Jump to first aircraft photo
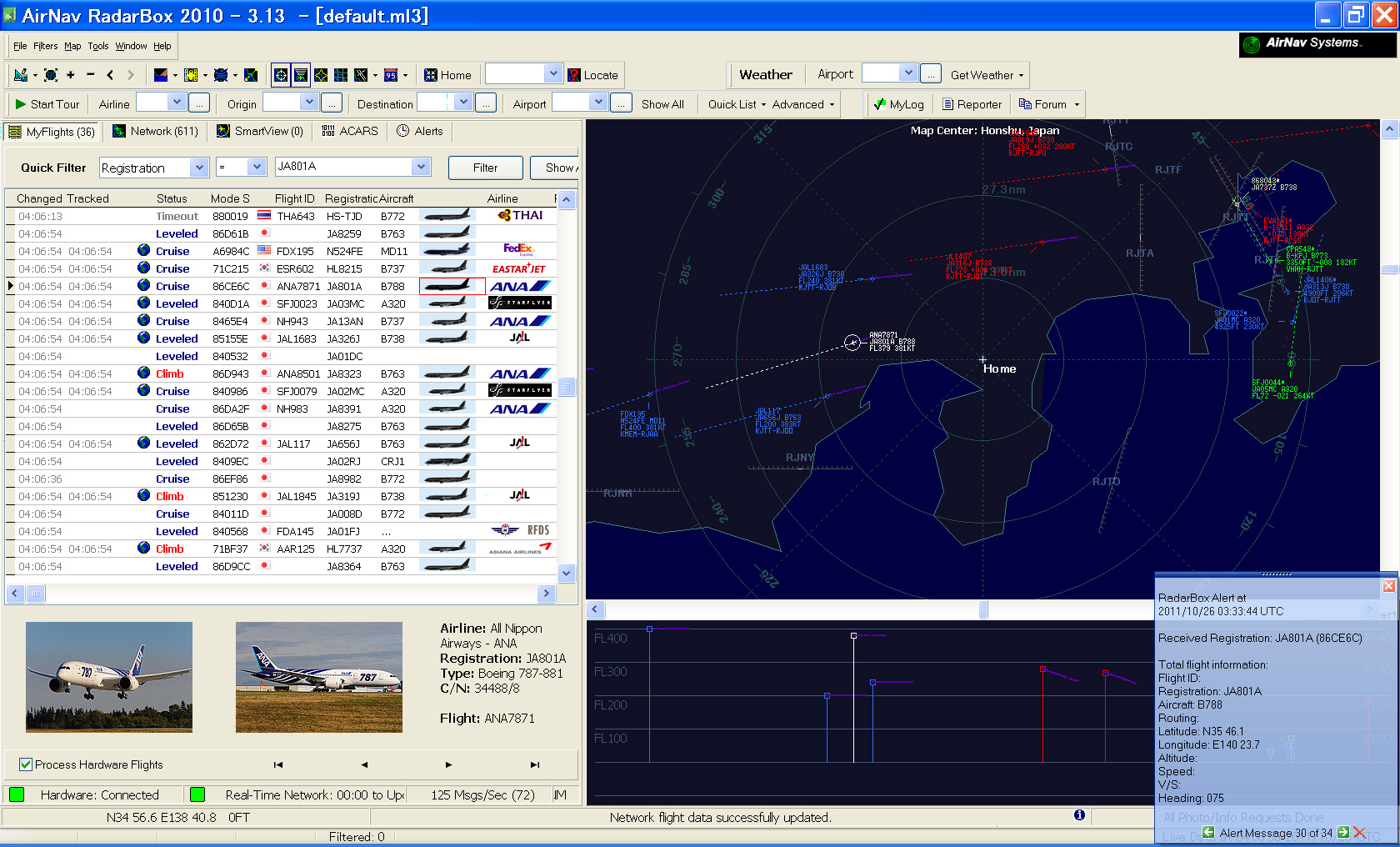Screen dimensions: 1400x847 pos(278,764)
